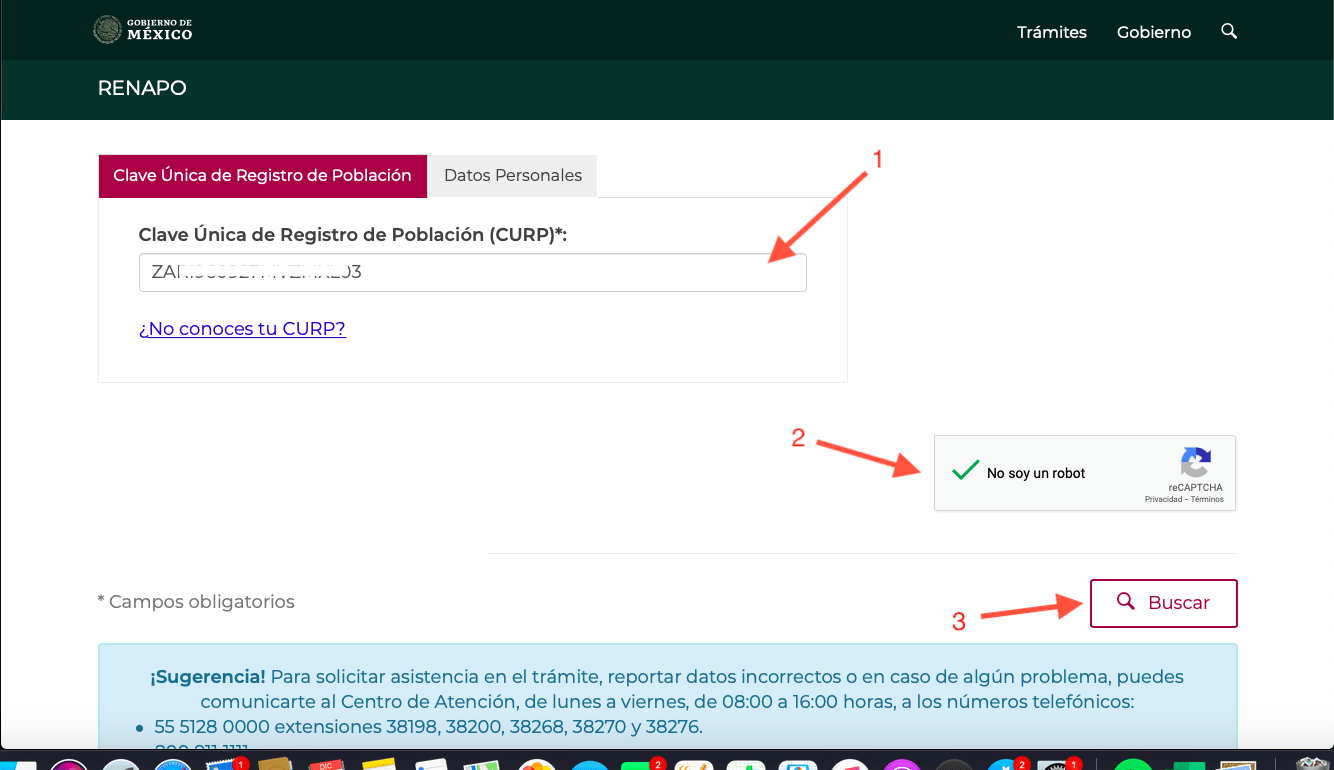Select the Clave Única de Registro de Población tab
The image size is (1334, 770).
(x=262, y=175)
